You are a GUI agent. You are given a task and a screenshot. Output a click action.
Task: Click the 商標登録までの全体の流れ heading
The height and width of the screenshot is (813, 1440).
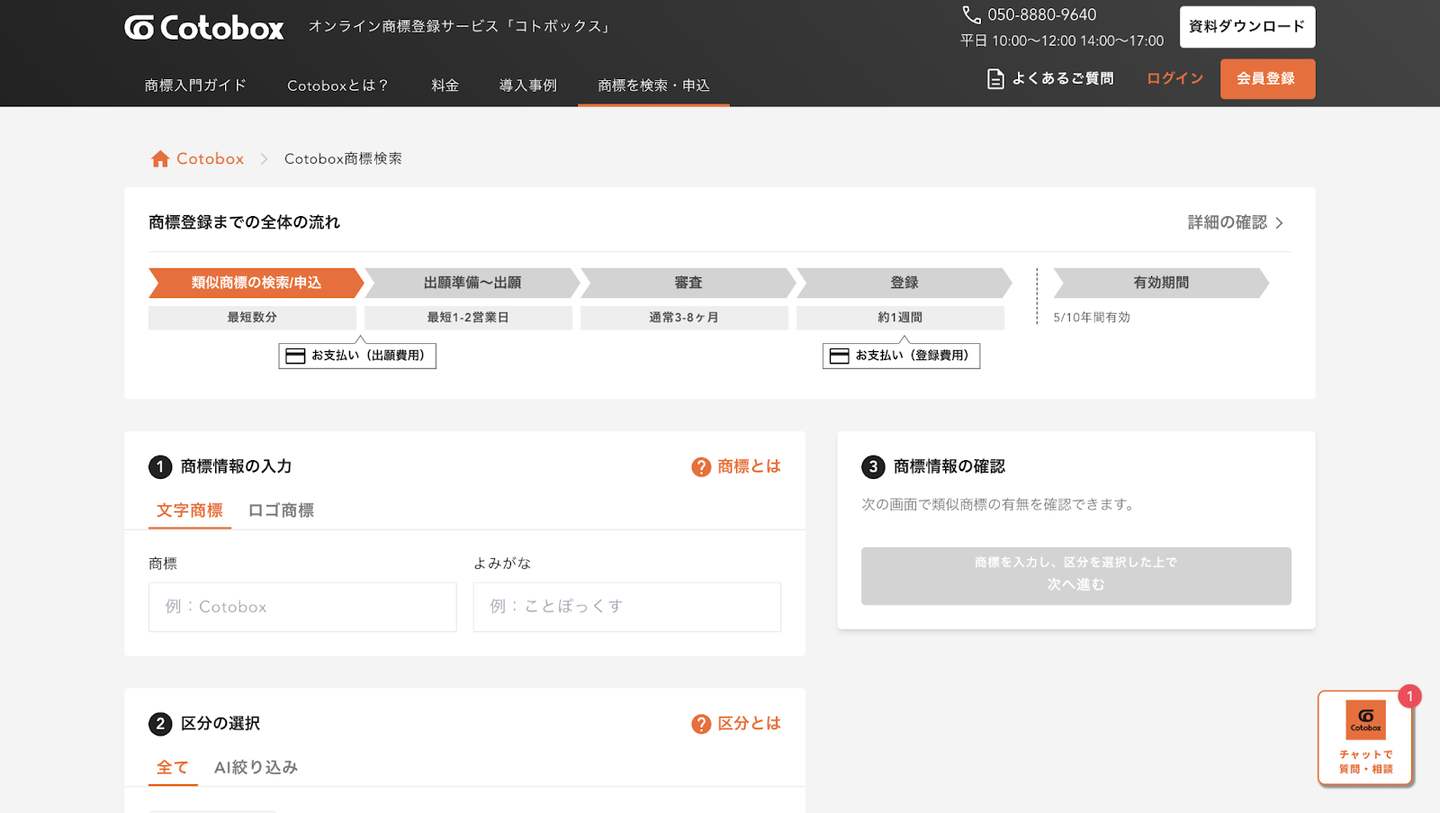pos(245,223)
